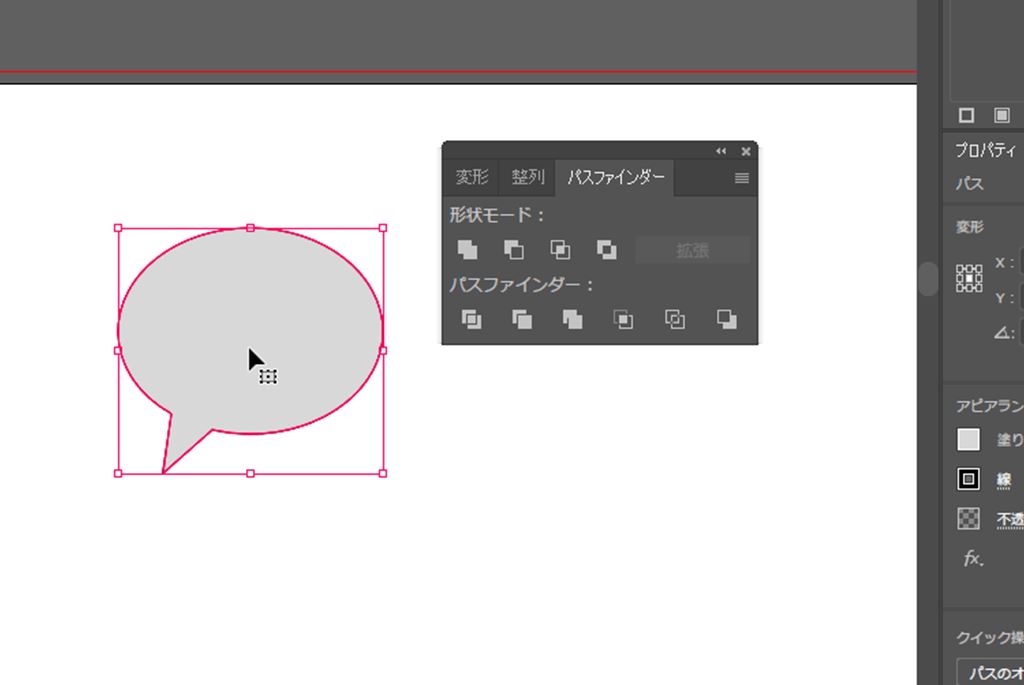Click the Divide pathfinder icon
Viewport: 1024px width, 685px height.
471,319
